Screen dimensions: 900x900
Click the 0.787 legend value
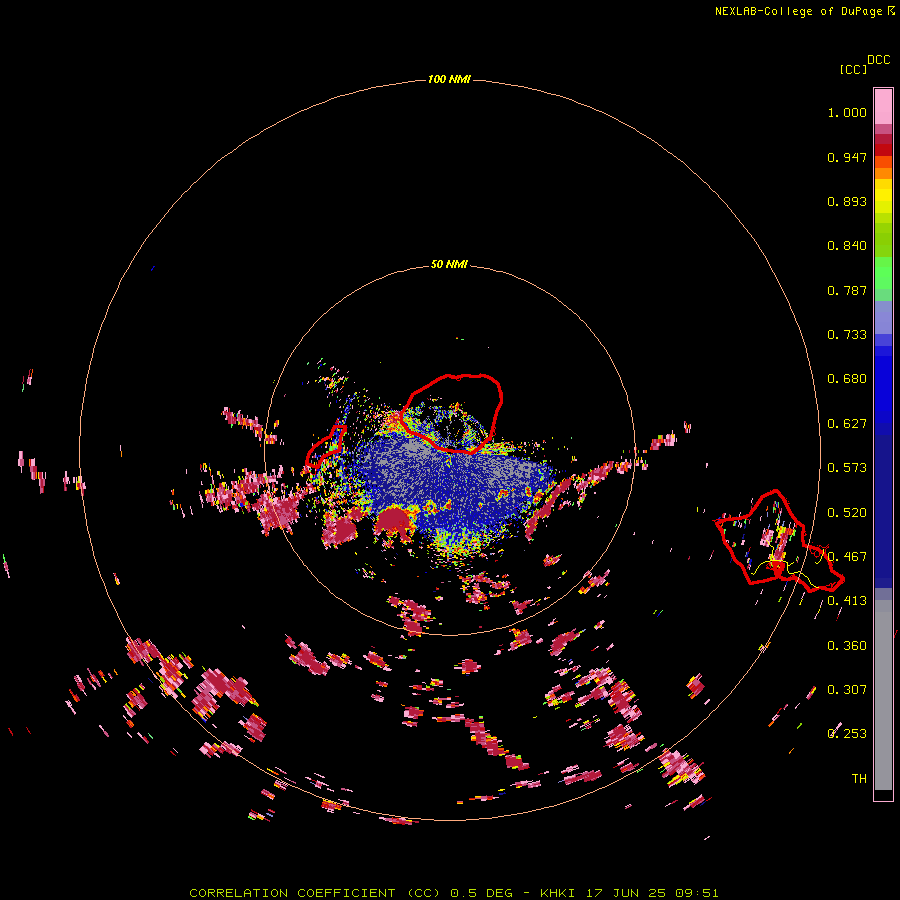click(847, 290)
